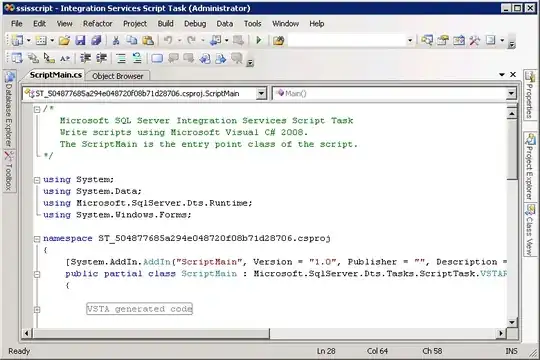The width and height of the screenshot is (540, 360).
Task: Open the Main() members dropdown
Action: [511, 93]
